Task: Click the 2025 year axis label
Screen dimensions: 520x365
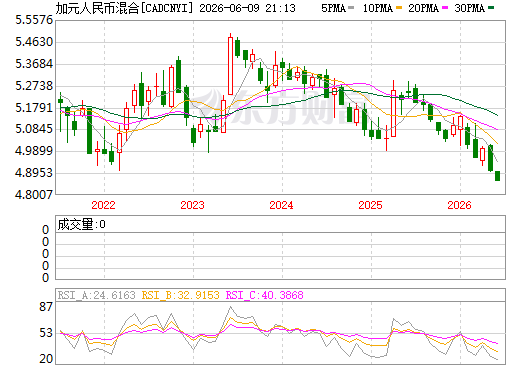Action: 370,205
